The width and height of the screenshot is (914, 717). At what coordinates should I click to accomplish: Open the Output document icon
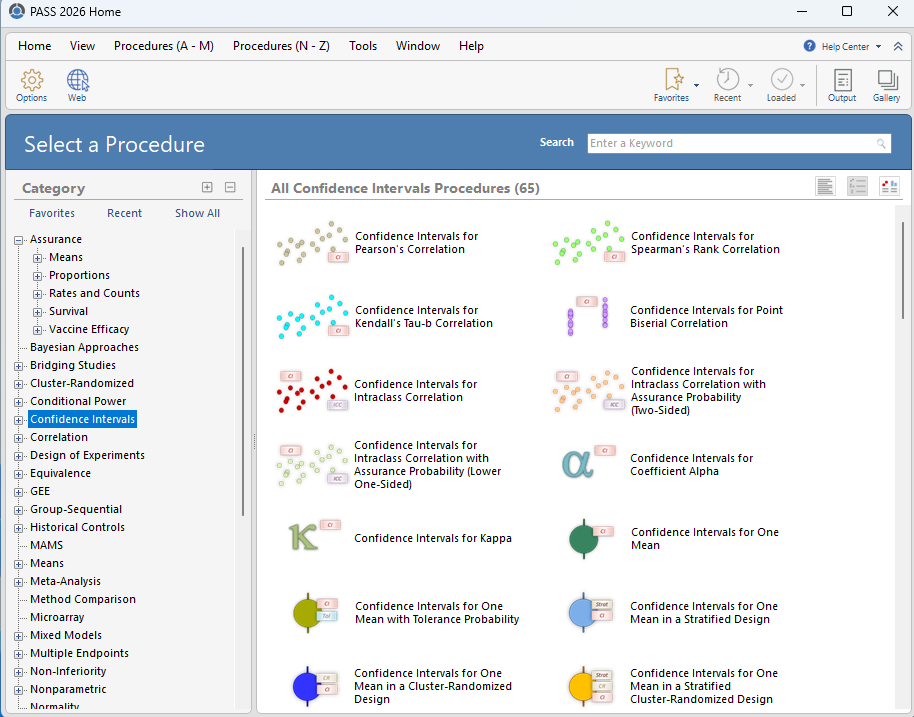pyautogui.click(x=842, y=80)
